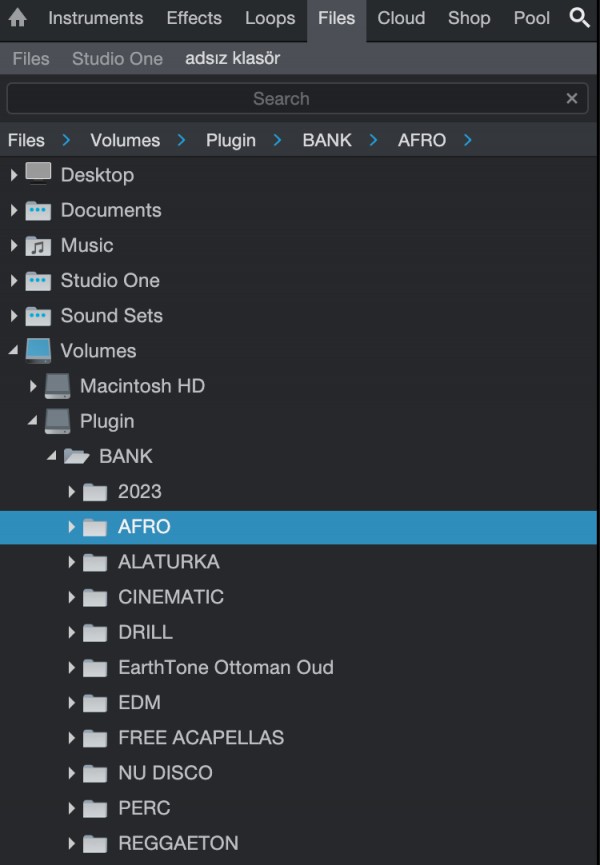600x865 pixels.
Task: Click the Desktop computer icon
Action: pos(37,173)
